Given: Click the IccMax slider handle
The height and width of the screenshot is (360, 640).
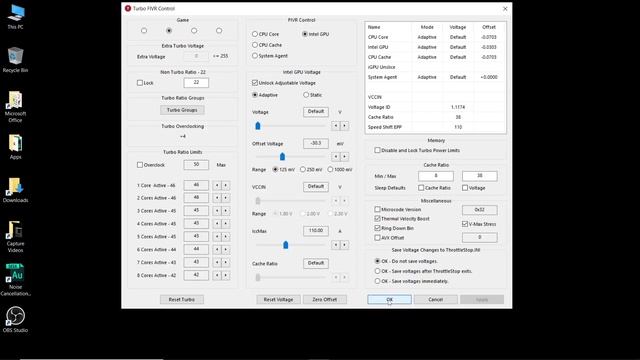Looking at the screenshot, I should [286, 244].
